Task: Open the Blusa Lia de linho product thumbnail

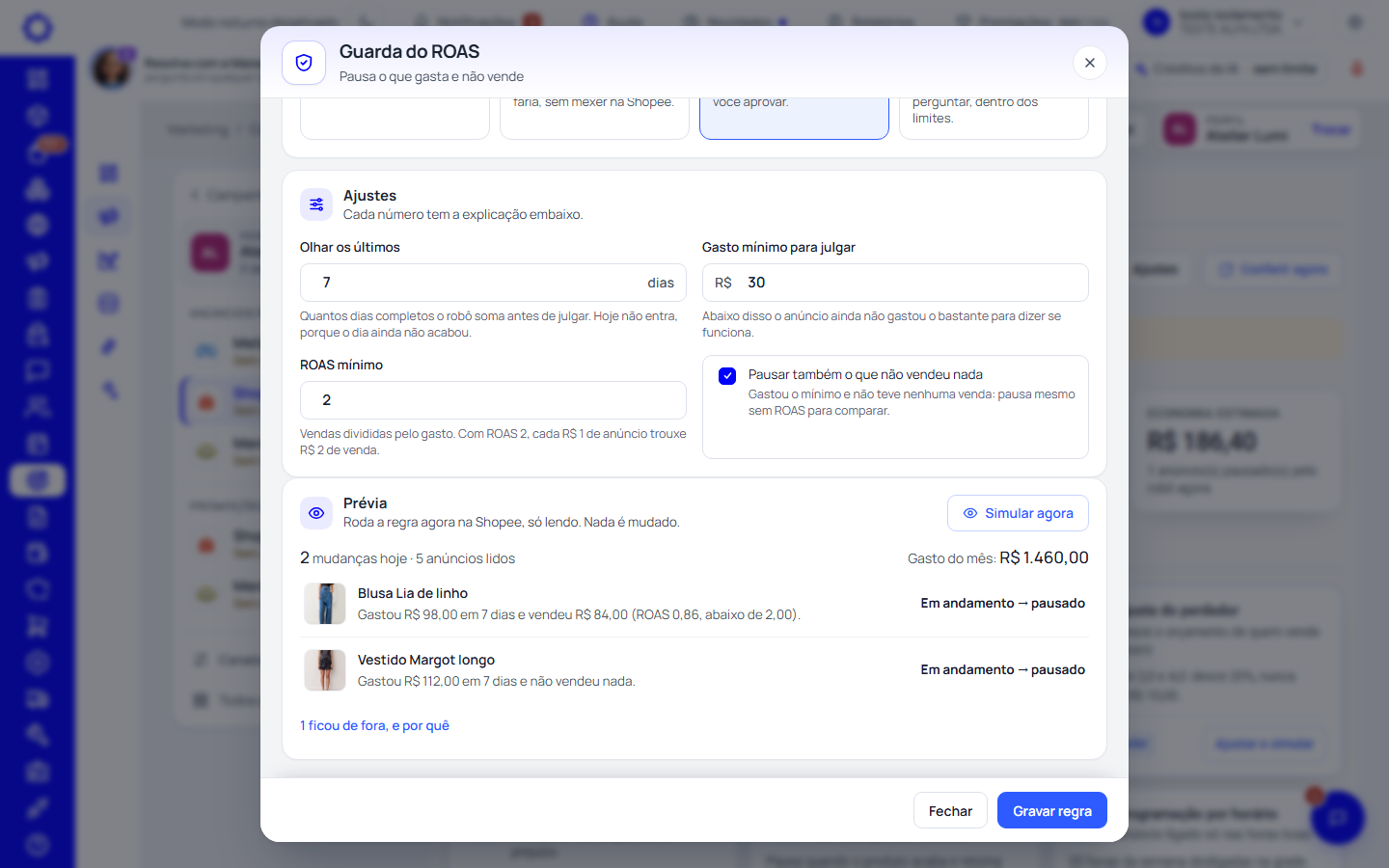Action: pyautogui.click(x=325, y=604)
